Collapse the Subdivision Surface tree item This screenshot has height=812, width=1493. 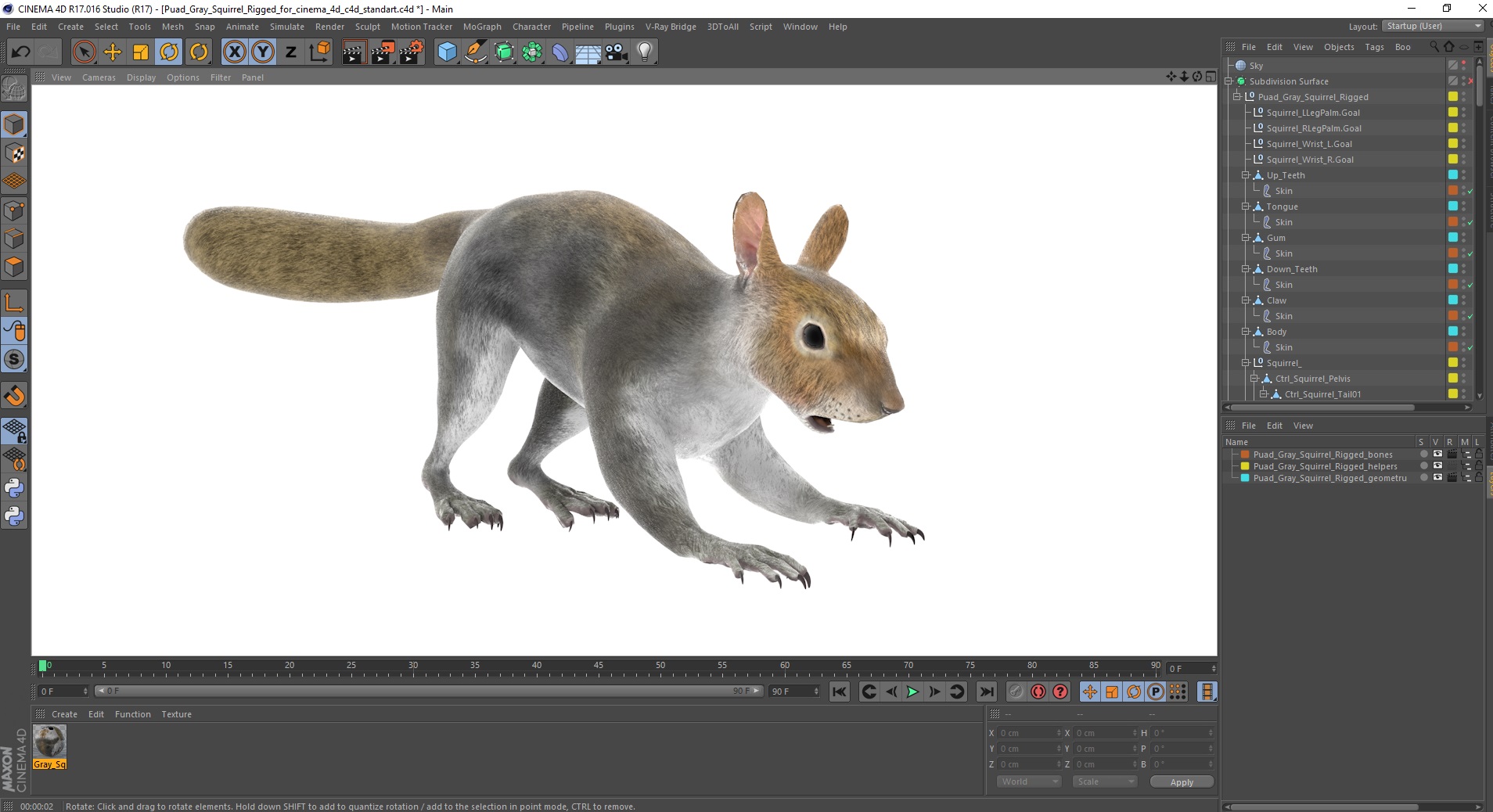coord(1229,81)
